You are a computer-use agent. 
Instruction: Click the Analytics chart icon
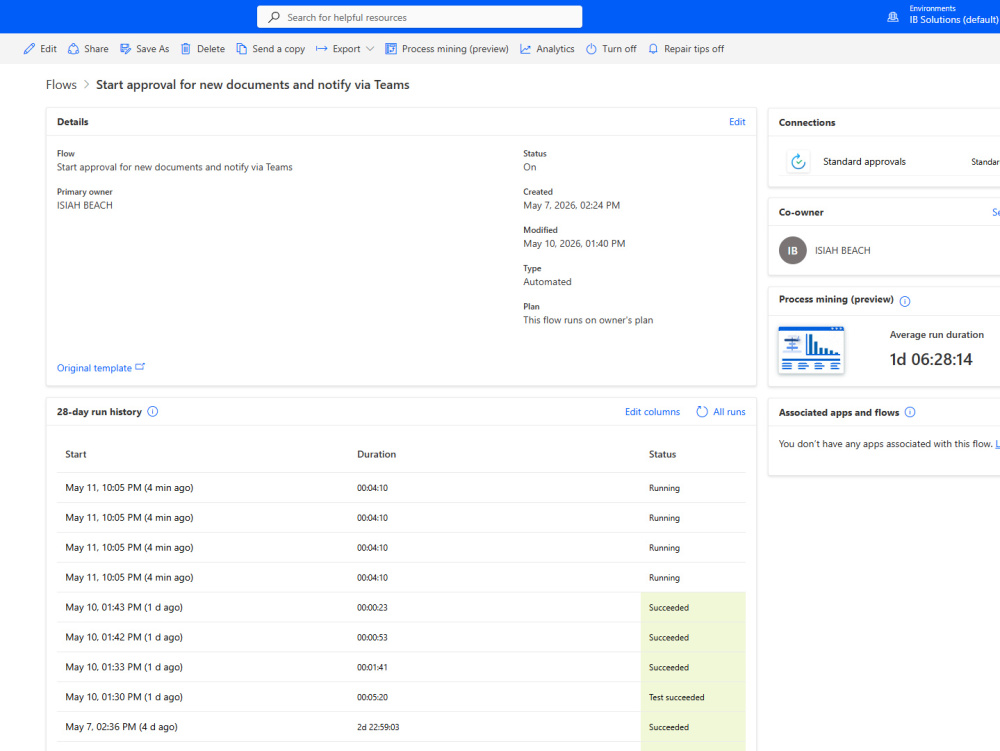click(526, 49)
